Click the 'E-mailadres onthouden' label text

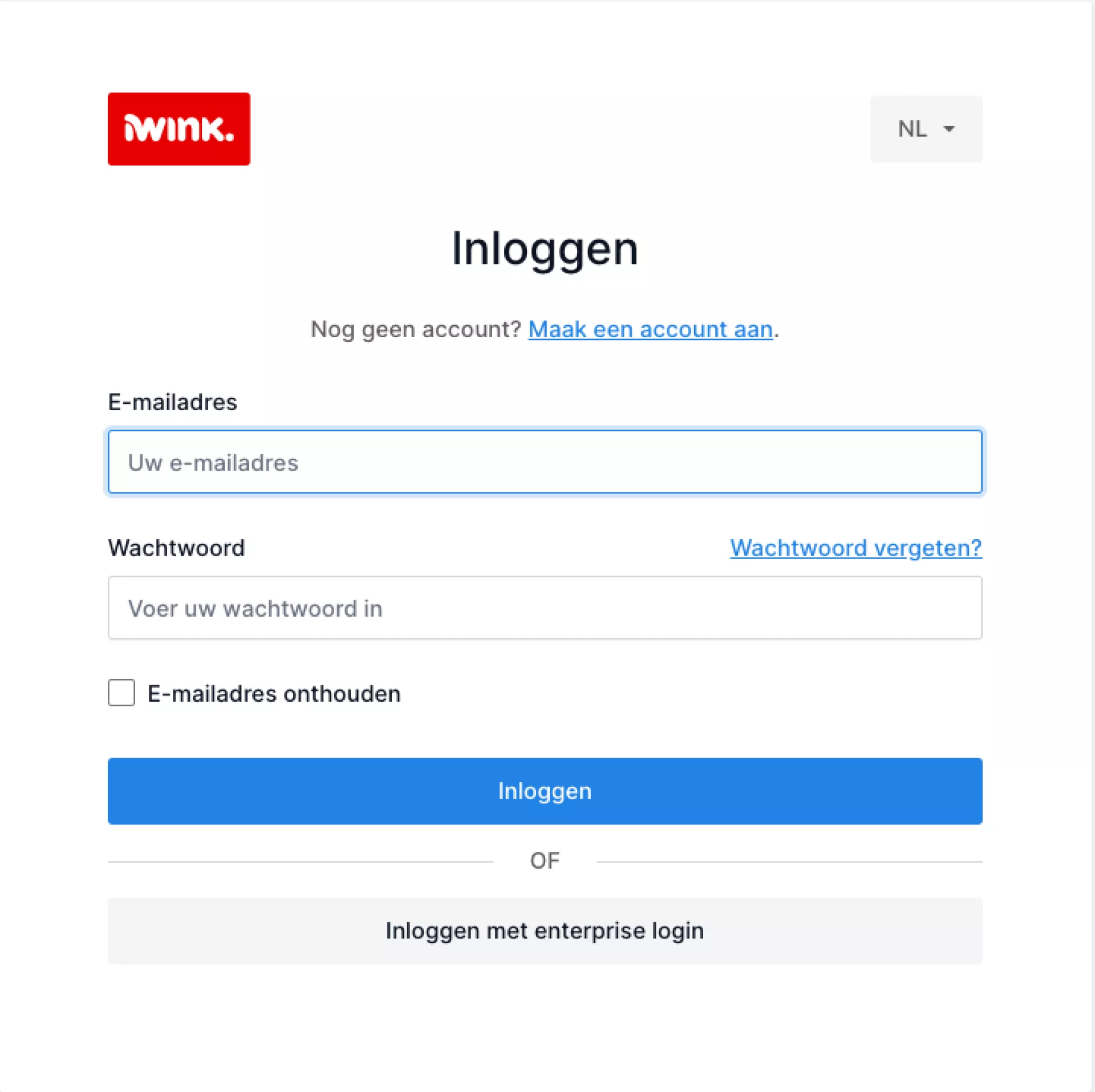pyautogui.click(x=274, y=694)
